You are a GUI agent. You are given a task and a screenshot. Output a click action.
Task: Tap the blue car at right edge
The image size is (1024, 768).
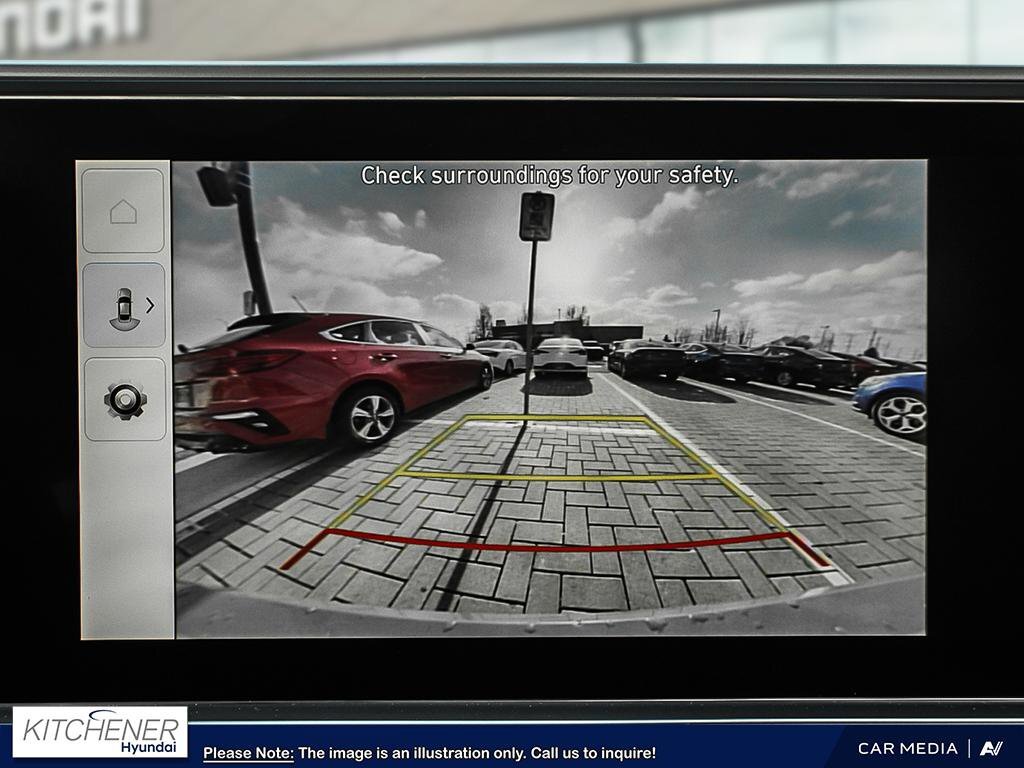point(890,400)
